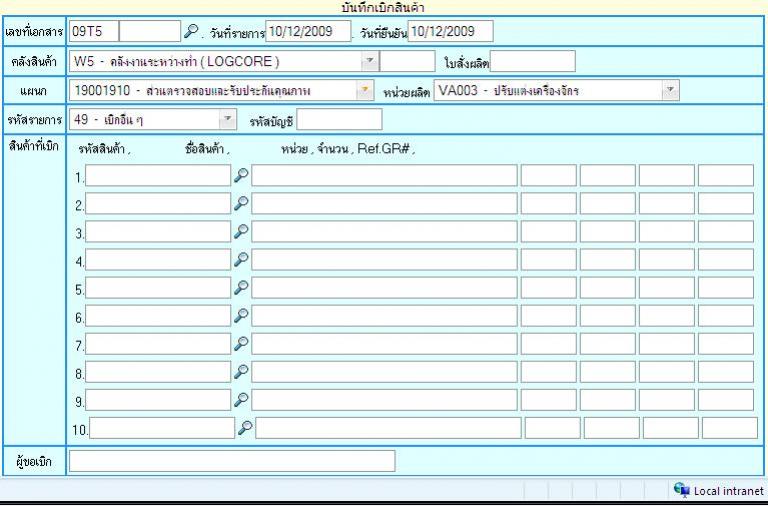The height and width of the screenshot is (506, 768).
Task: Click the document number field after 09T5
Action: point(150,31)
